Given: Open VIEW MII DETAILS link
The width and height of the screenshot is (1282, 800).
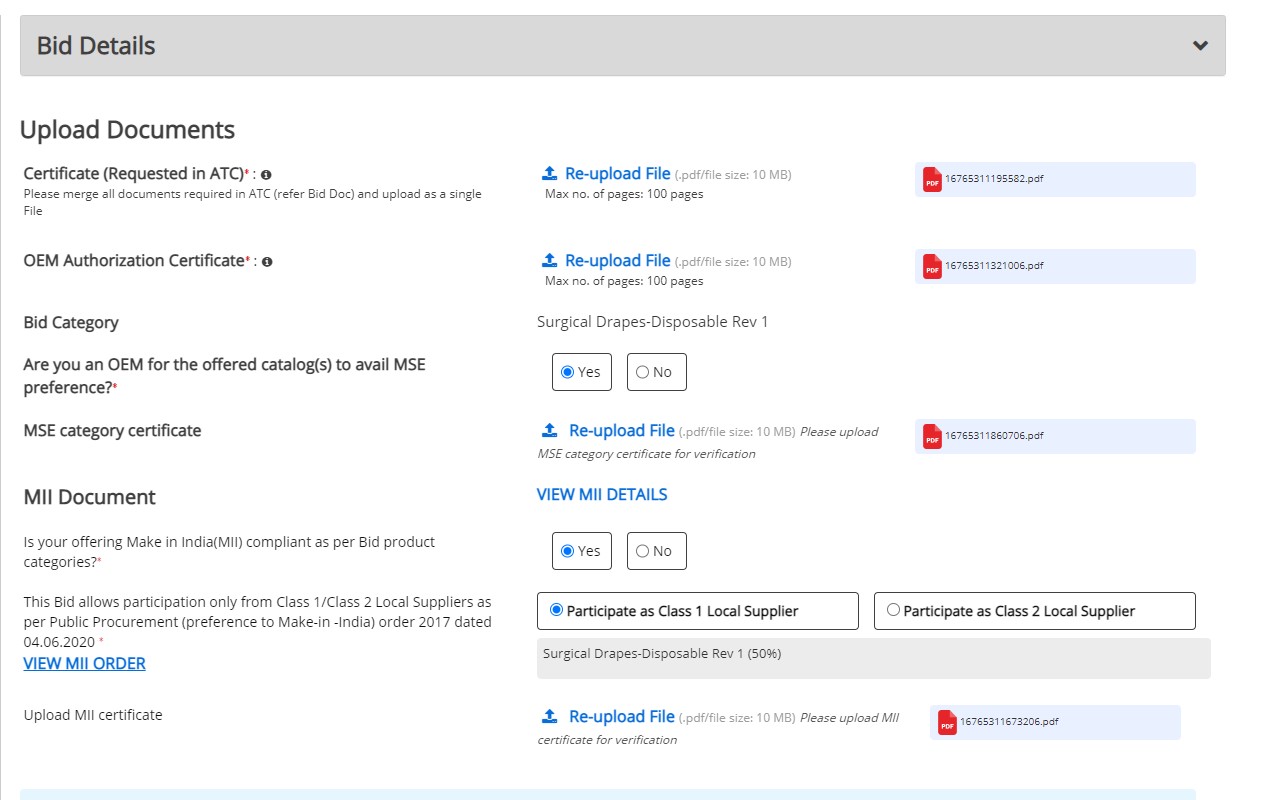Looking at the screenshot, I should point(601,494).
